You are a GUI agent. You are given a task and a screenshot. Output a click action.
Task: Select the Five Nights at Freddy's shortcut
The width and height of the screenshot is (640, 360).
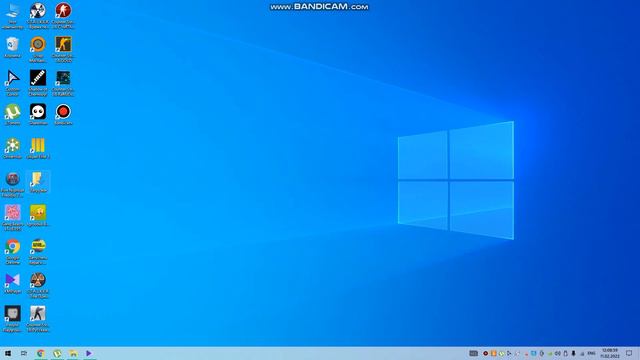[x=13, y=184]
